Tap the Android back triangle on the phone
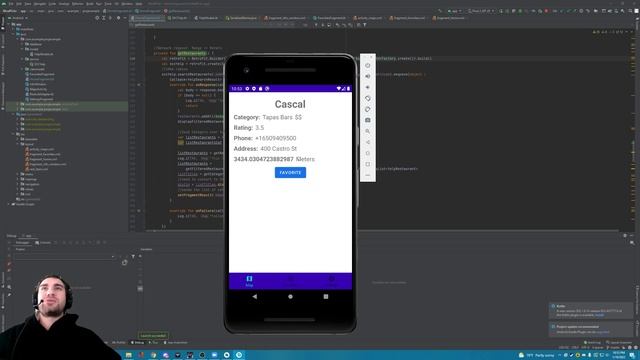This screenshot has width=640, height=360. pyautogui.click(x=255, y=297)
